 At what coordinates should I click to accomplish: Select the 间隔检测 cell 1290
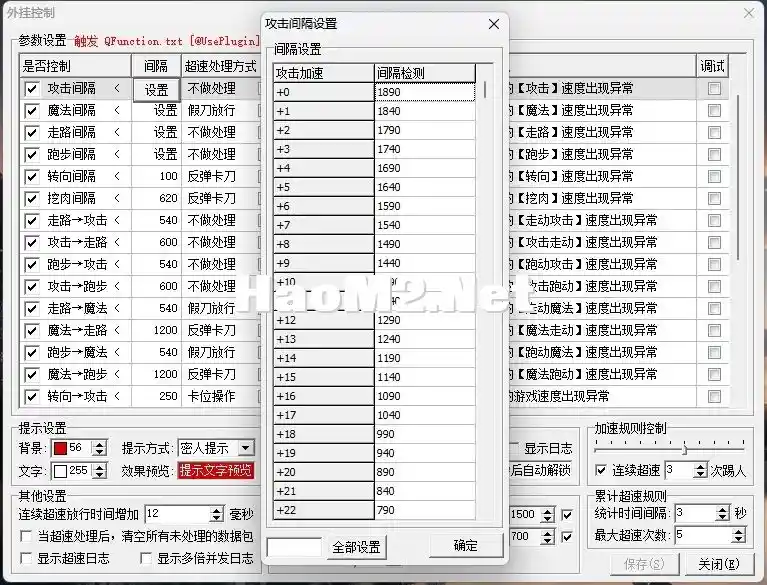[425, 320]
